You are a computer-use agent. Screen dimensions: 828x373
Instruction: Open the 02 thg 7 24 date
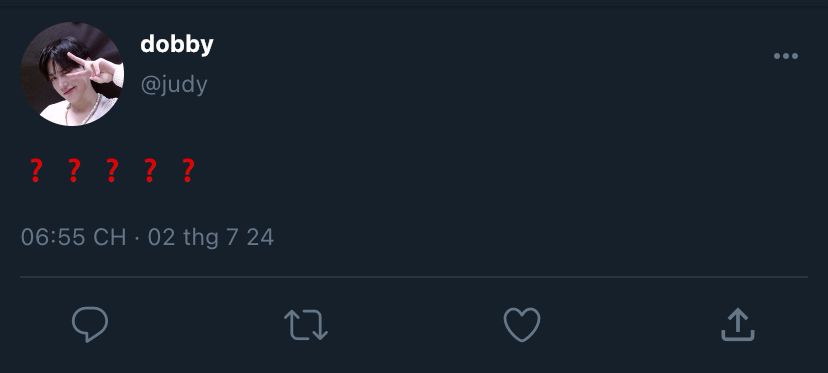[211, 238]
